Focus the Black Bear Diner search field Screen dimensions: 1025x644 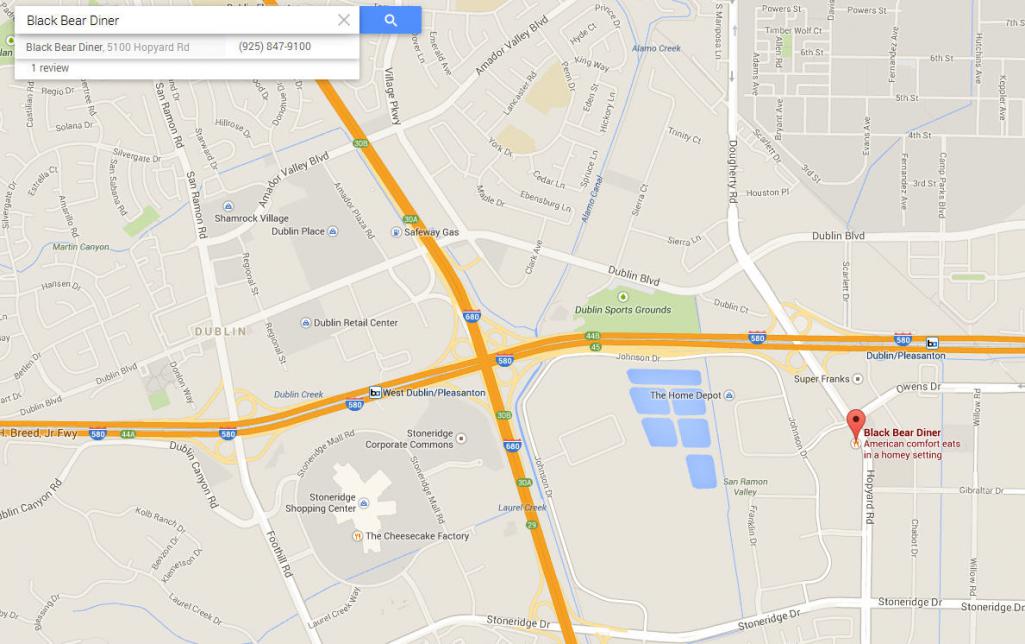[x=176, y=20]
